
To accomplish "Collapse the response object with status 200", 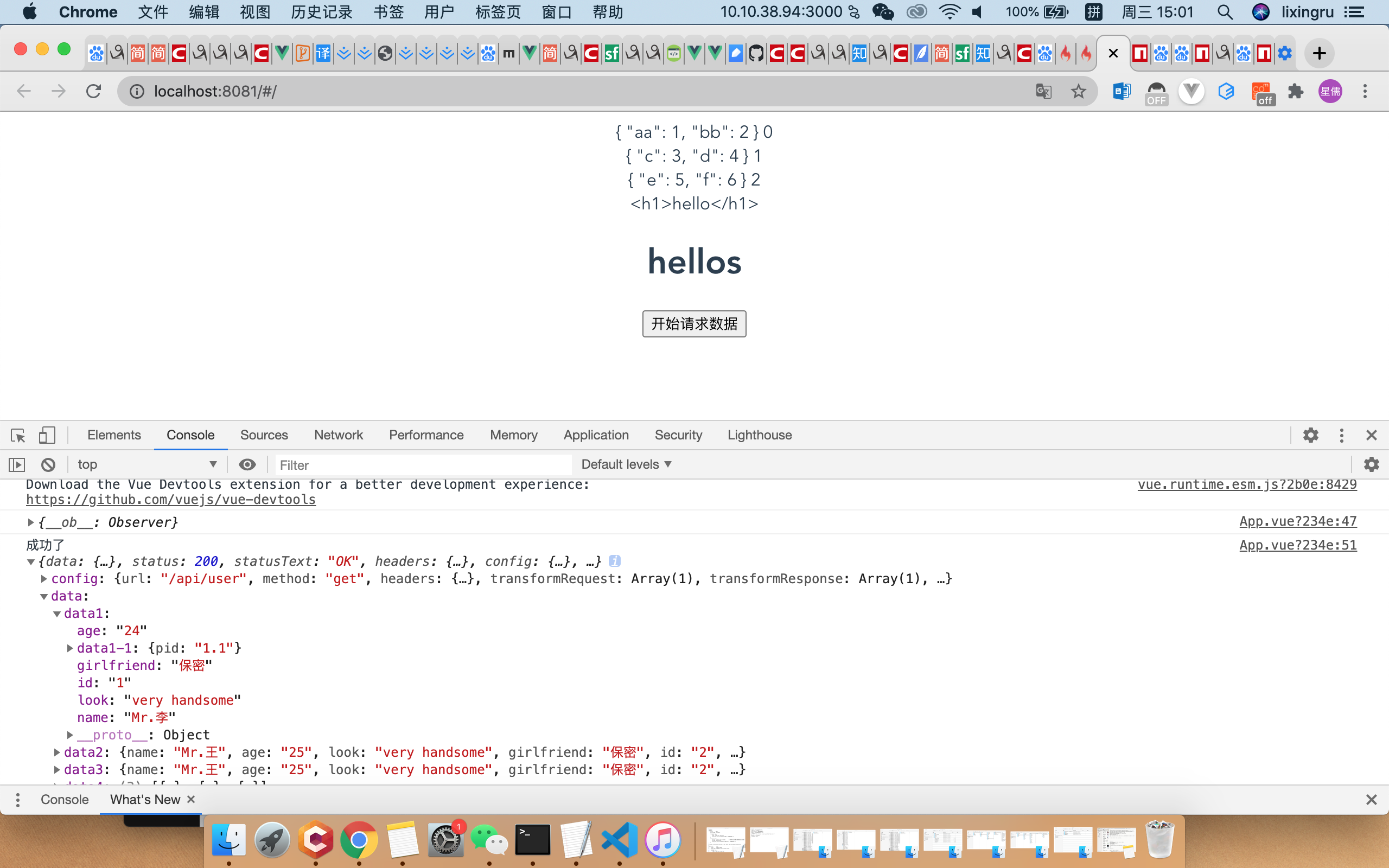I will point(31,562).
